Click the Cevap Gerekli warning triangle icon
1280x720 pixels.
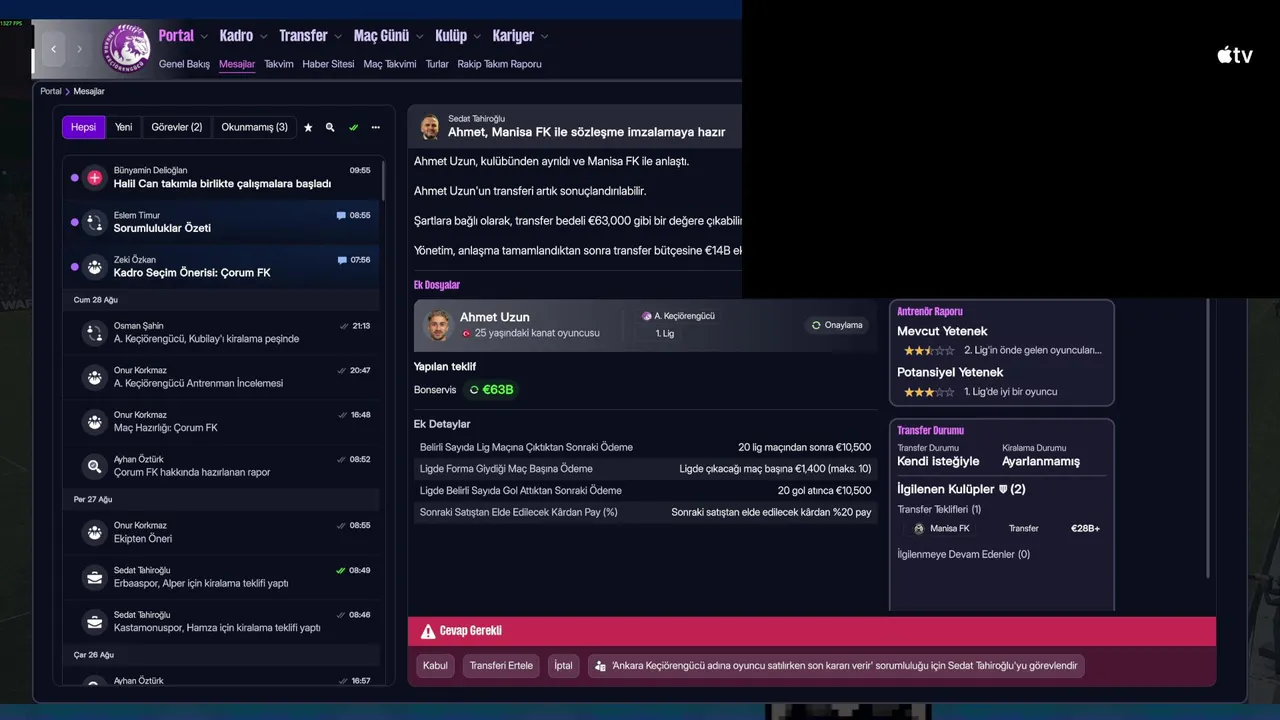(x=428, y=631)
